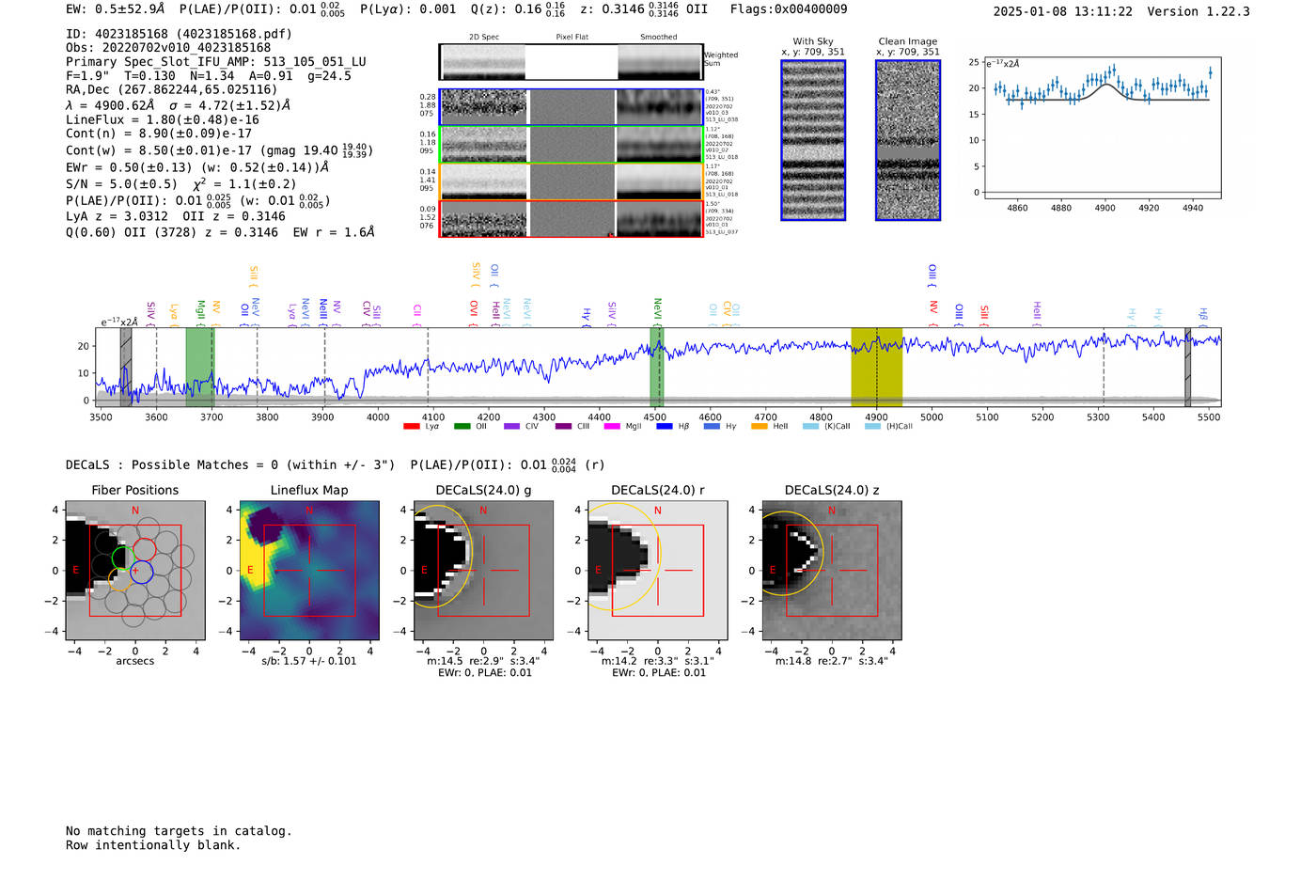Click the green MgII line label
Viewport: 1316px width, 896px height.
pos(200,311)
